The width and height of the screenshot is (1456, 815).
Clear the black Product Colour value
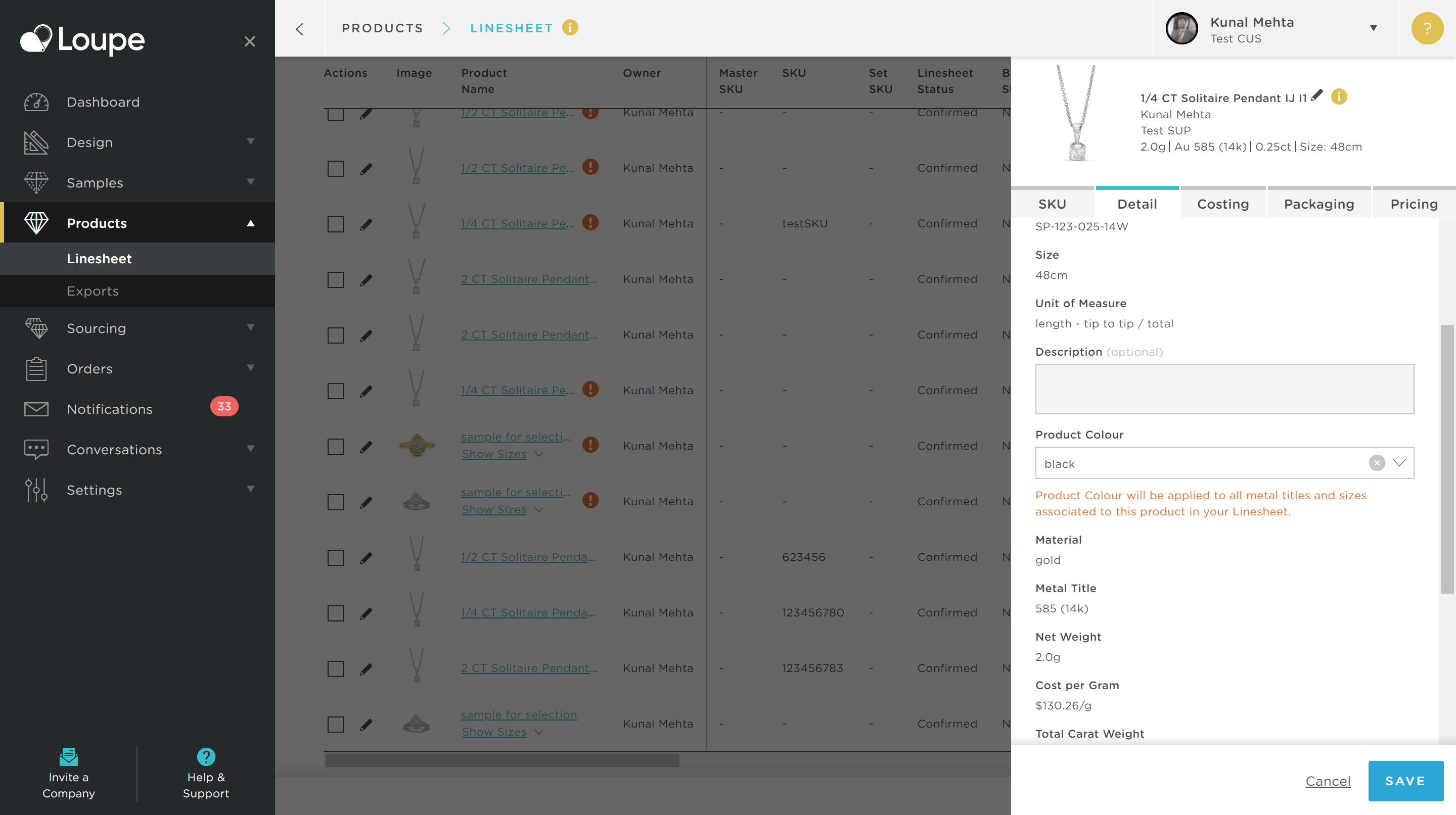(x=1377, y=462)
